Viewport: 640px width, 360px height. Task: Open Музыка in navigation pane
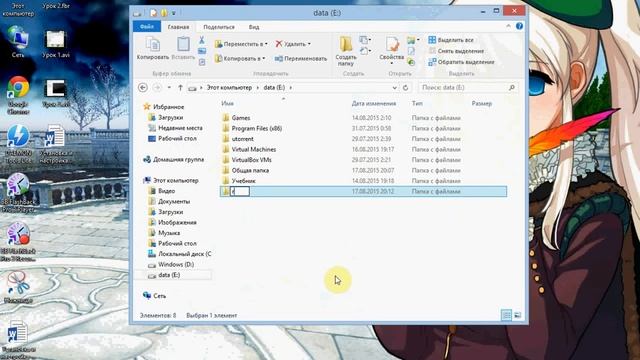point(169,233)
